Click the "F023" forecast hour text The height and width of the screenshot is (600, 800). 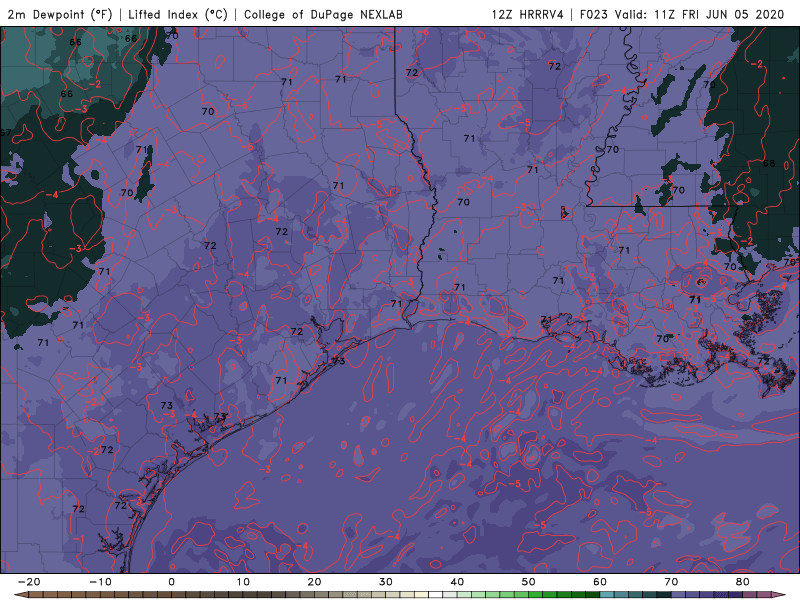[x=594, y=14]
